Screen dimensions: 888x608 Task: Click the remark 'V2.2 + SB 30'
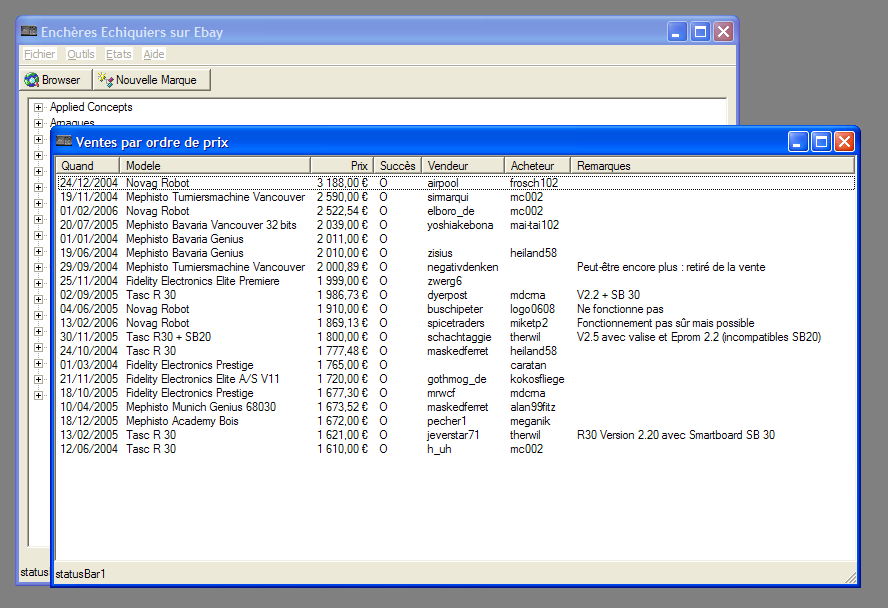tap(608, 295)
